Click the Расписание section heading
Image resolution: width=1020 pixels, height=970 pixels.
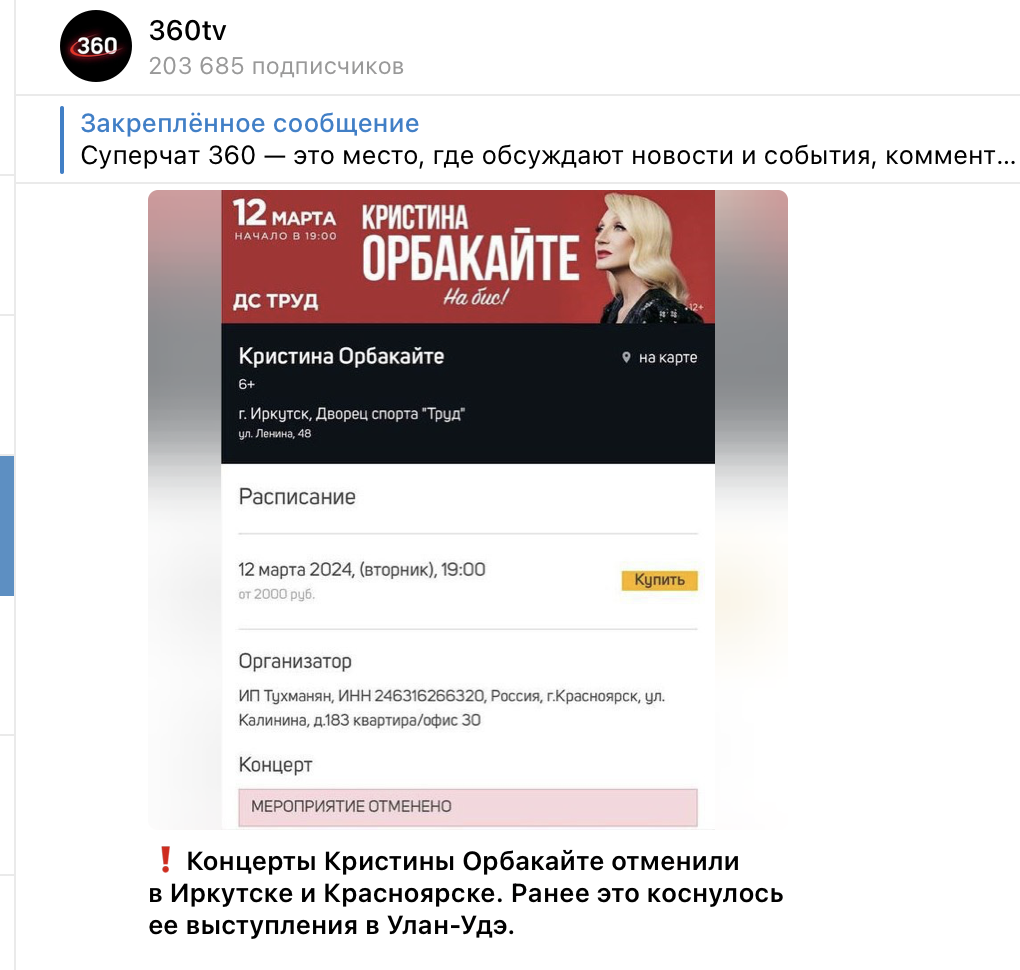(297, 496)
